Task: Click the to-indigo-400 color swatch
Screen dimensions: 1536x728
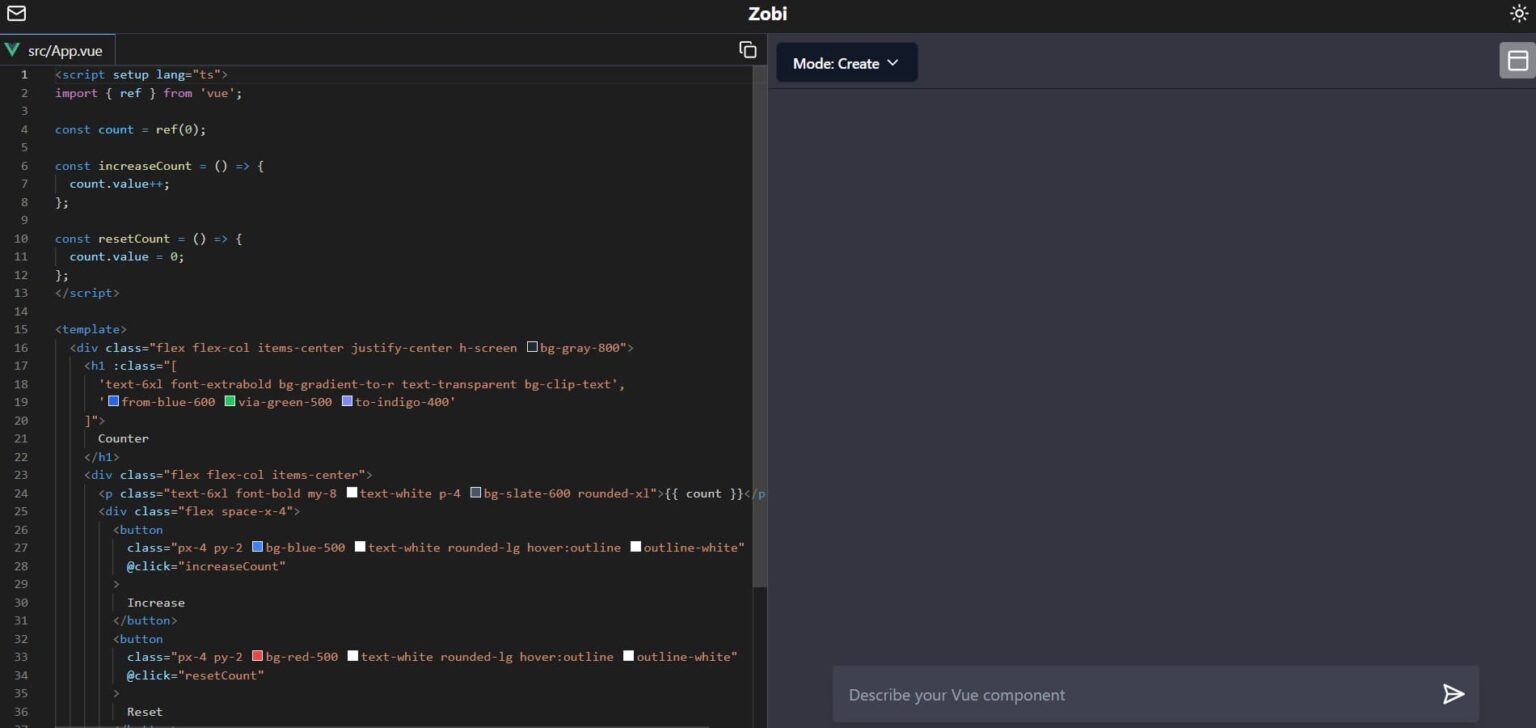Action: click(x=348, y=402)
